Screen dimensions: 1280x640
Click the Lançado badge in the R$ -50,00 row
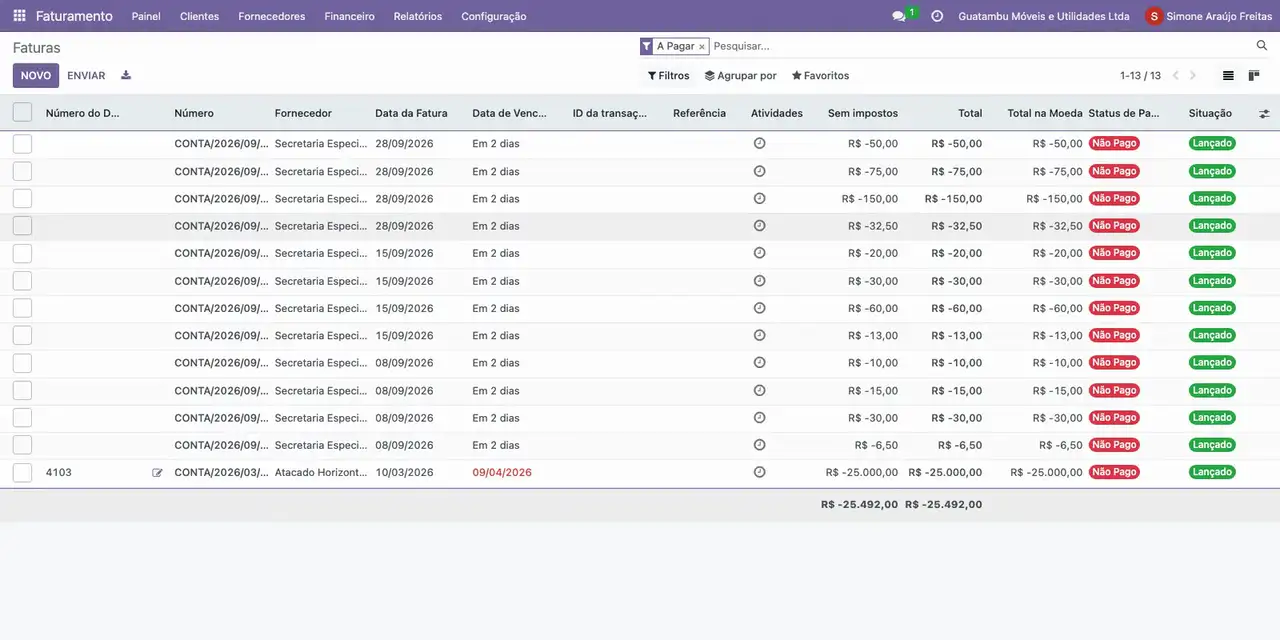click(x=1212, y=143)
